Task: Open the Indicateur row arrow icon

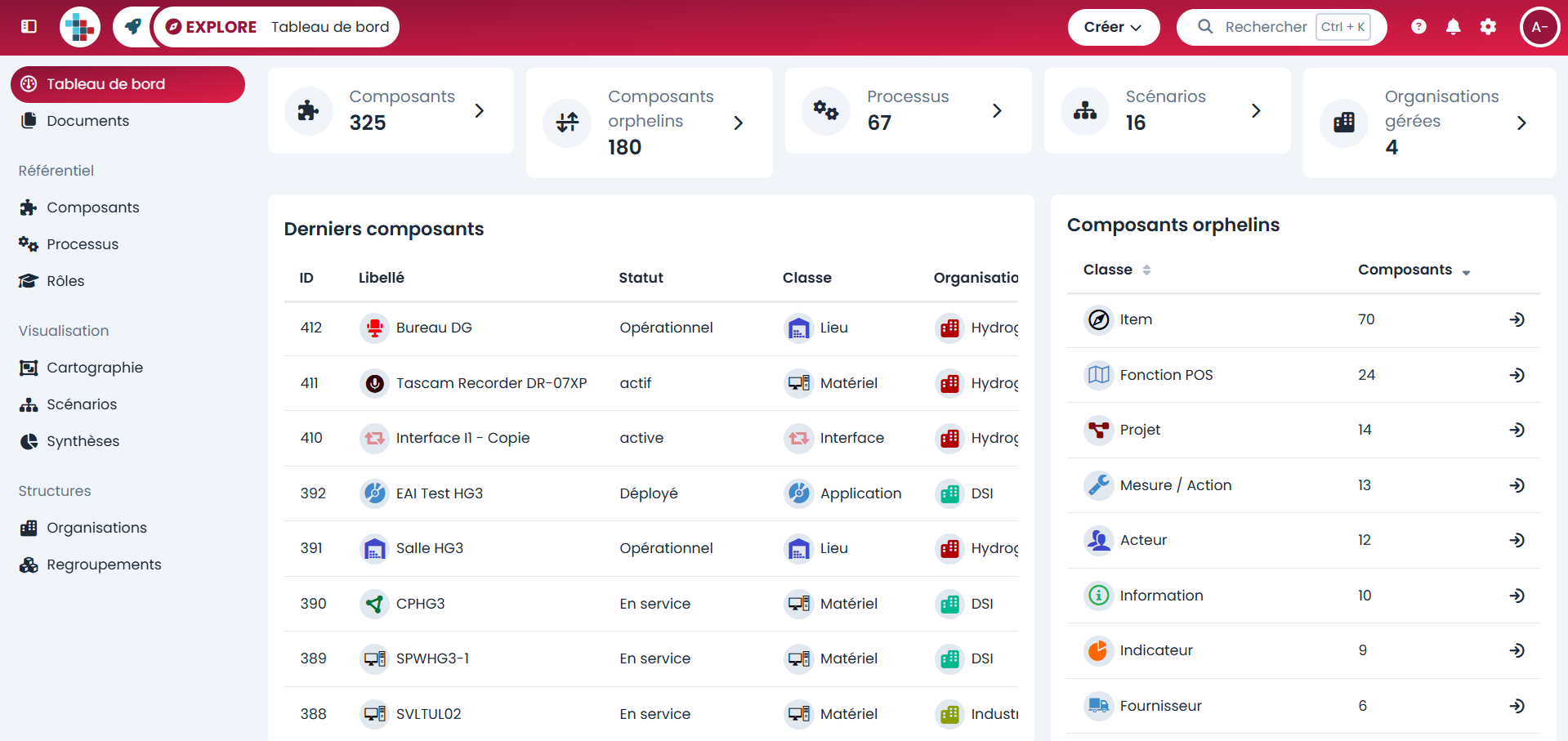Action: (x=1517, y=650)
